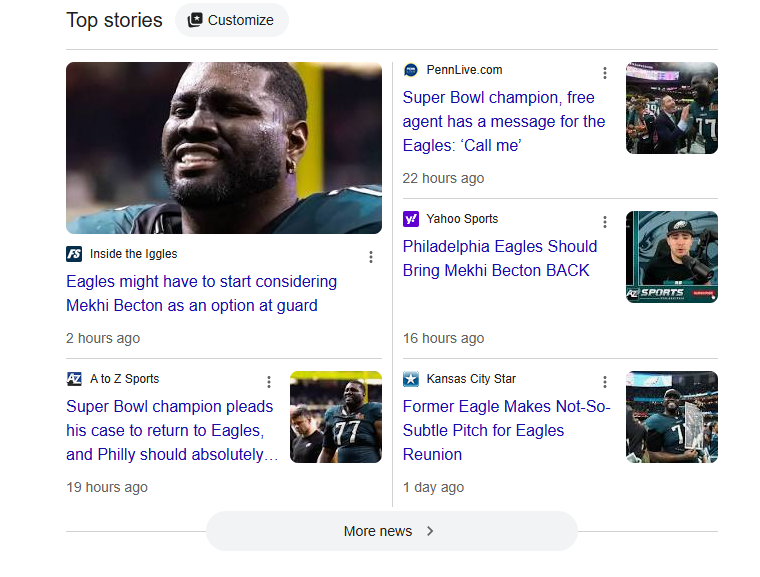Click the PennLive.com favicon
The width and height of the screenshot is (760, 577).
tap(411, 70)
